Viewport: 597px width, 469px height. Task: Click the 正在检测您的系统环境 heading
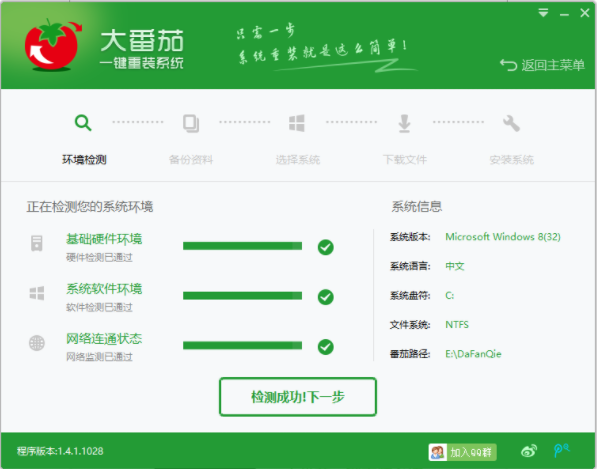click(90, 207)
